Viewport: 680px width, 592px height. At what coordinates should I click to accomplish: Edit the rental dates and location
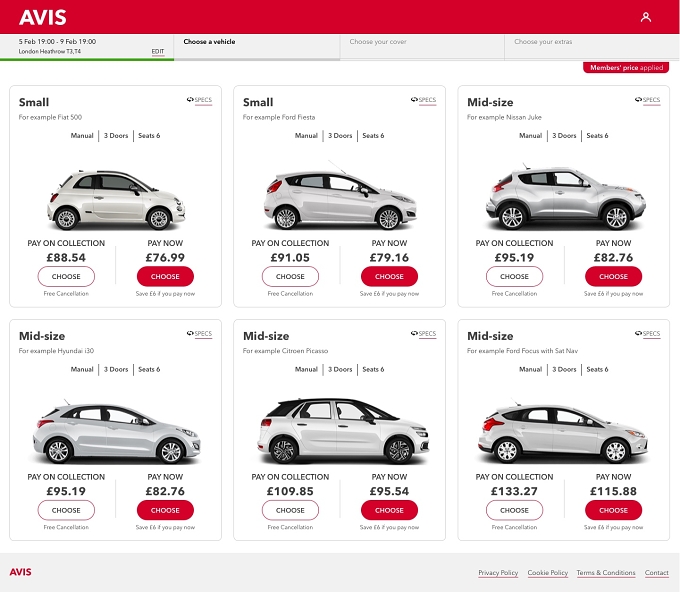coord(158,51)
